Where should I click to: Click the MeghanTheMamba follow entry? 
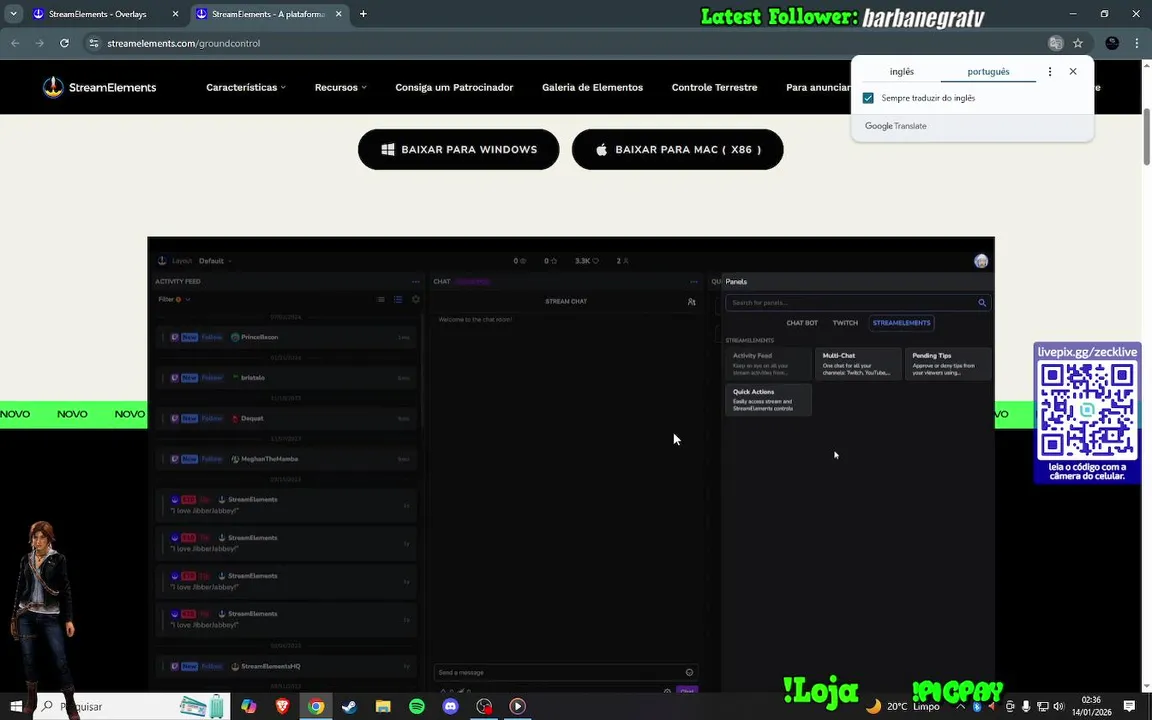click(x=287, y=459)
